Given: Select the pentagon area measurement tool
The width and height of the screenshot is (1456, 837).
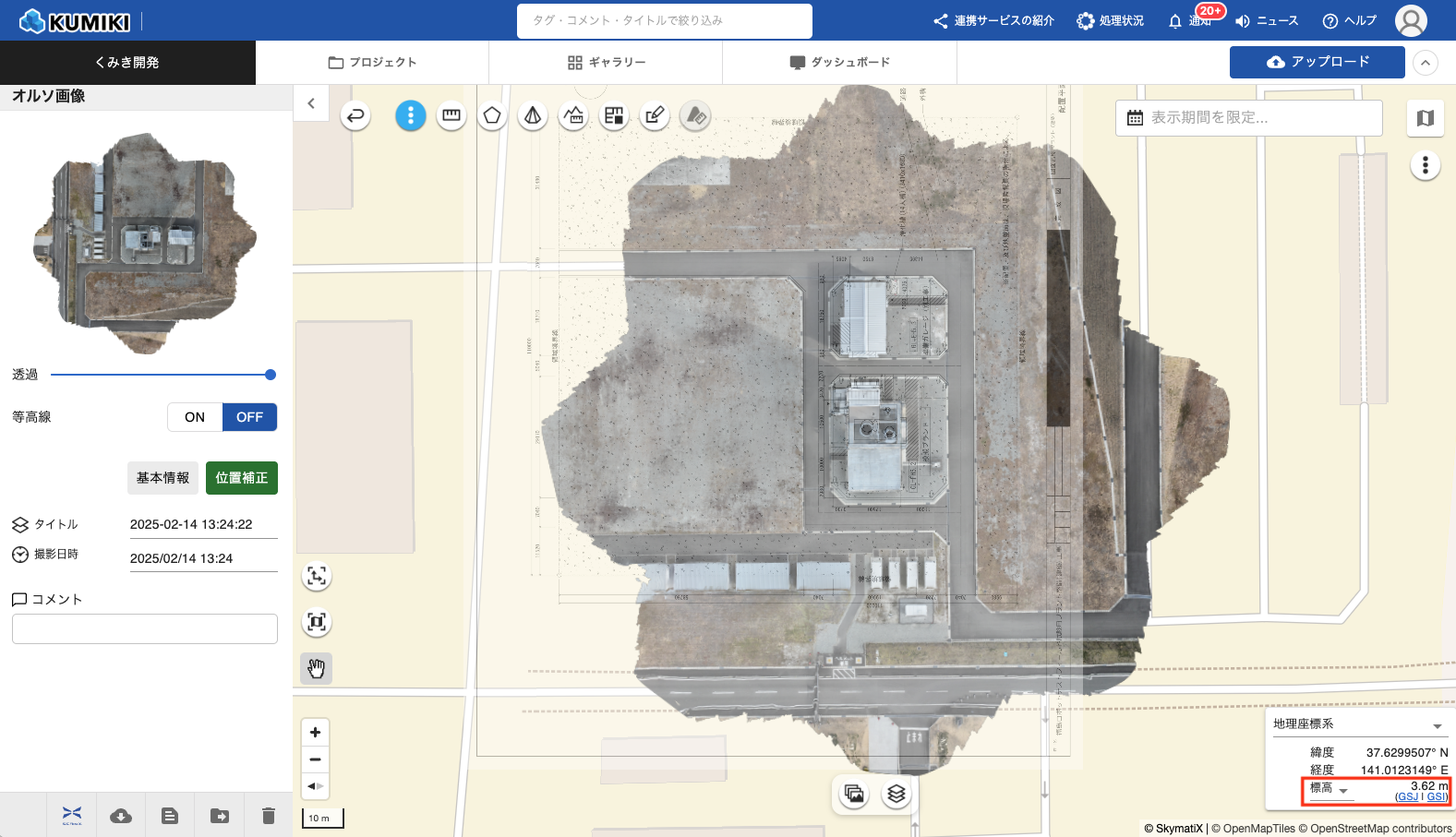Looking at the screenshot, I should (492, 115).
